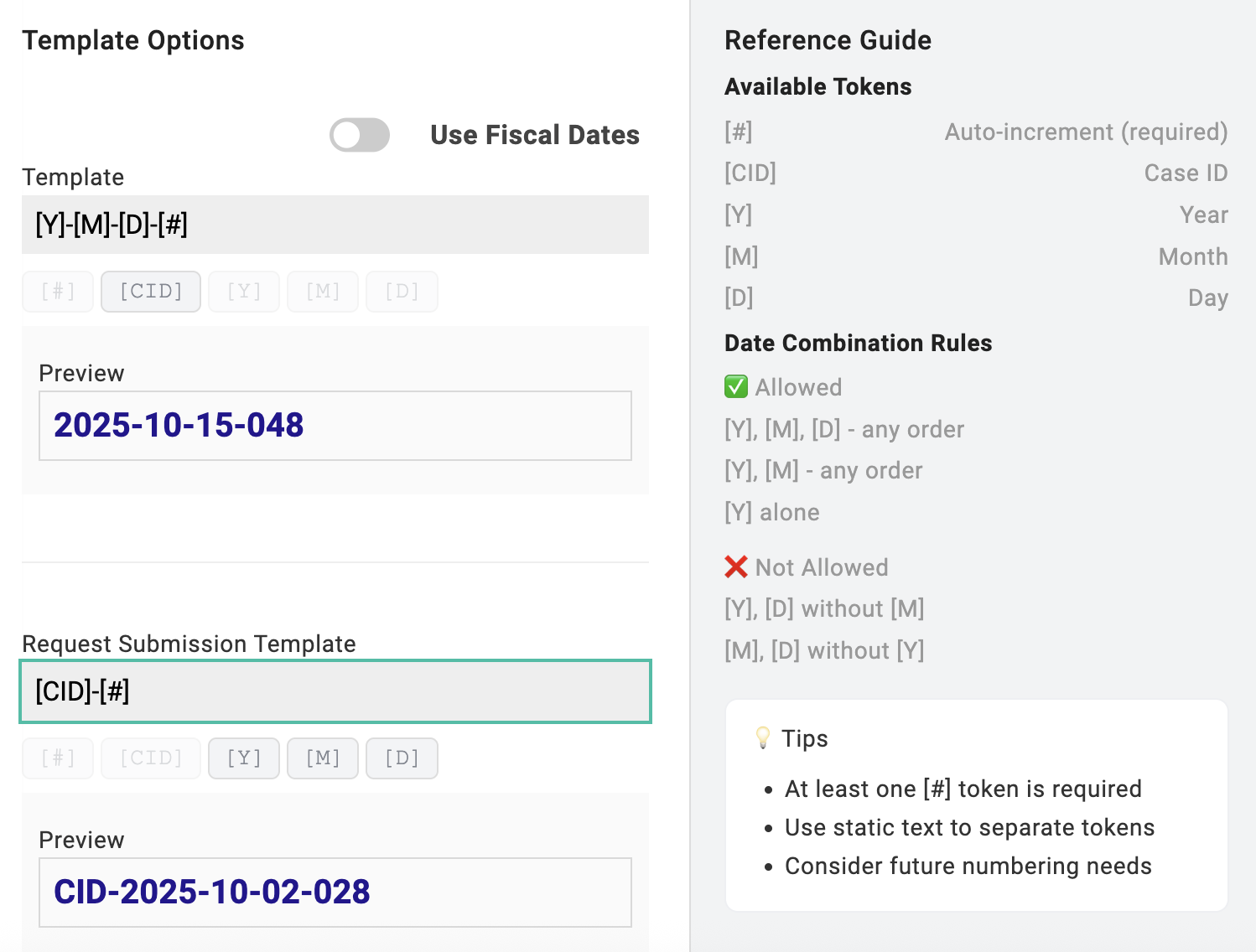Click the [#] token under Template
This screenshot has height=952, width=1256.
(58, 292)
